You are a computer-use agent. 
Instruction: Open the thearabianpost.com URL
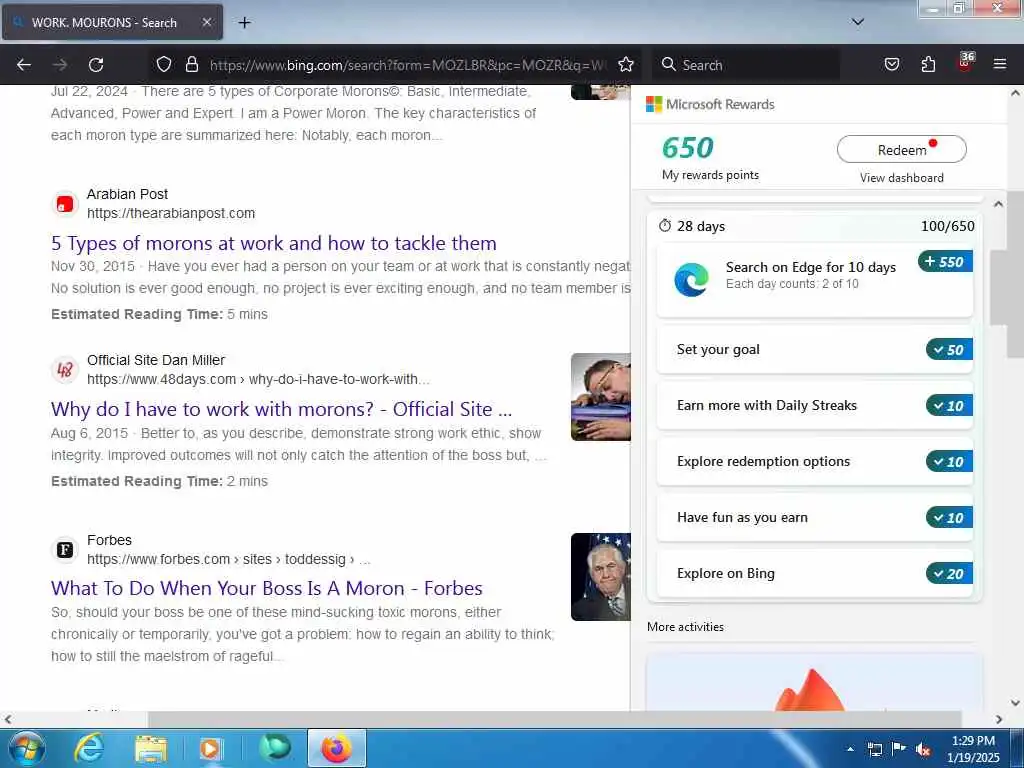[171, 214]
